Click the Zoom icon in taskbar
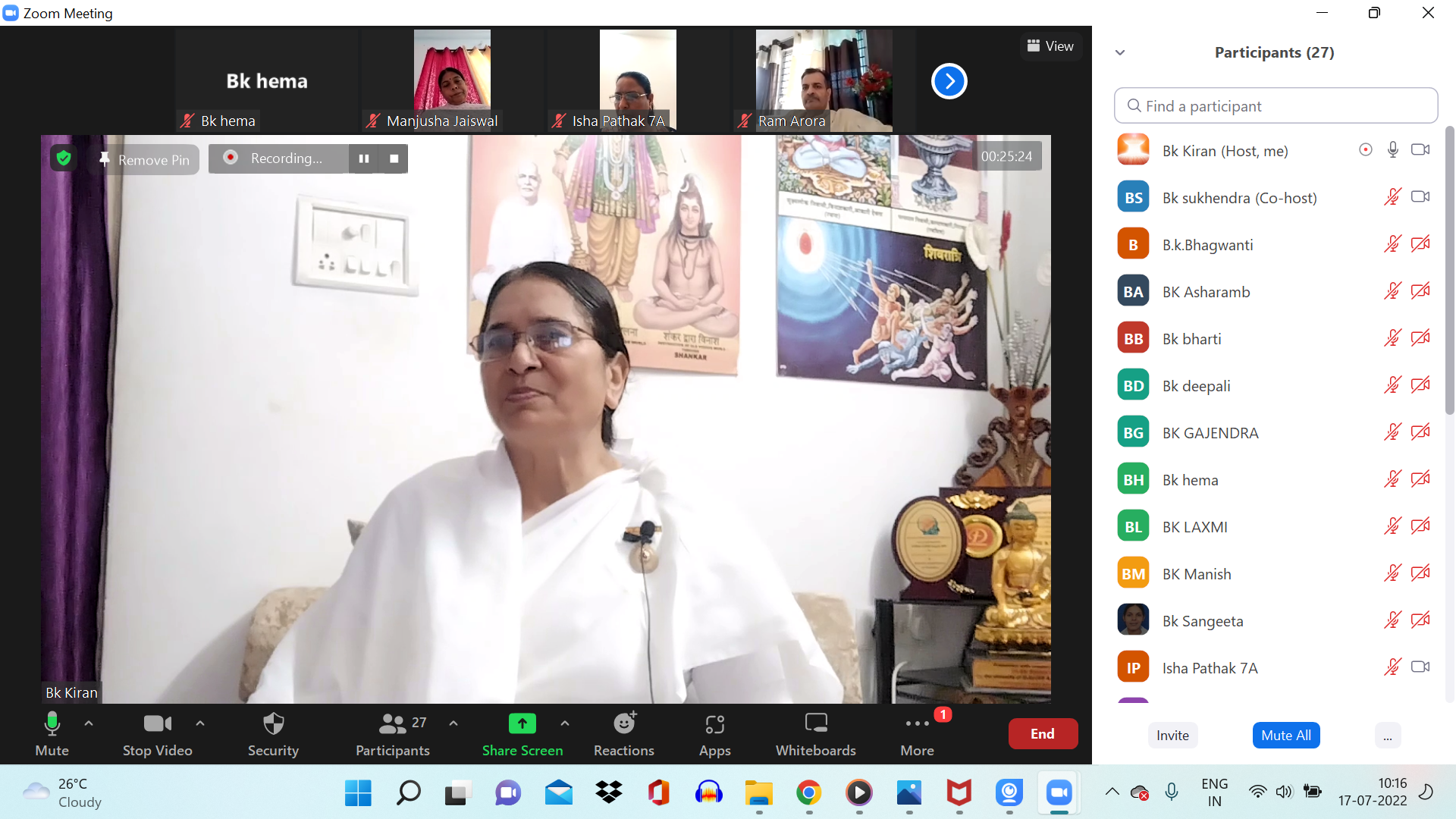This screenshot has height=819, width=1456. click(x=1059, y=793)
